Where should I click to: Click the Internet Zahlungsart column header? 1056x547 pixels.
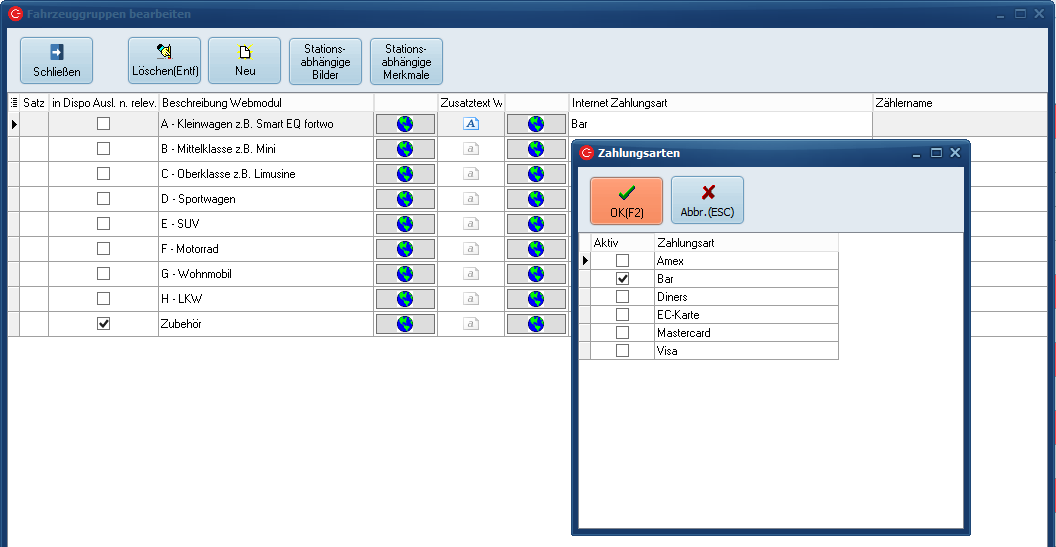point(720,103)
